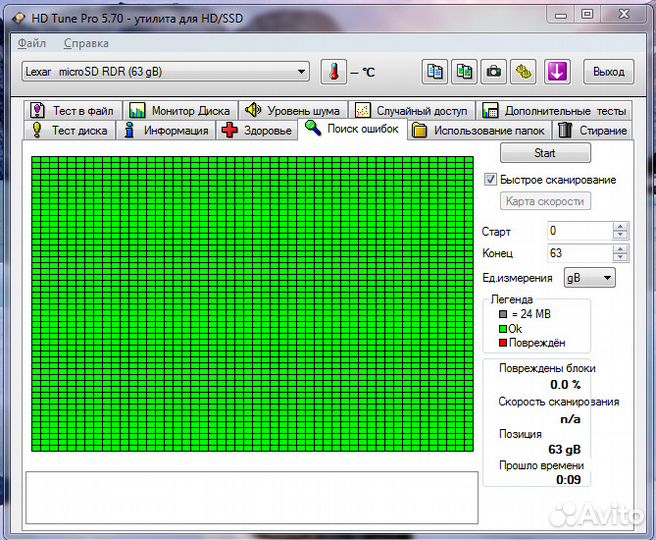
Task: Click the thermometer temperature icon
Action: pyautogui.click(x=333, y=72)
